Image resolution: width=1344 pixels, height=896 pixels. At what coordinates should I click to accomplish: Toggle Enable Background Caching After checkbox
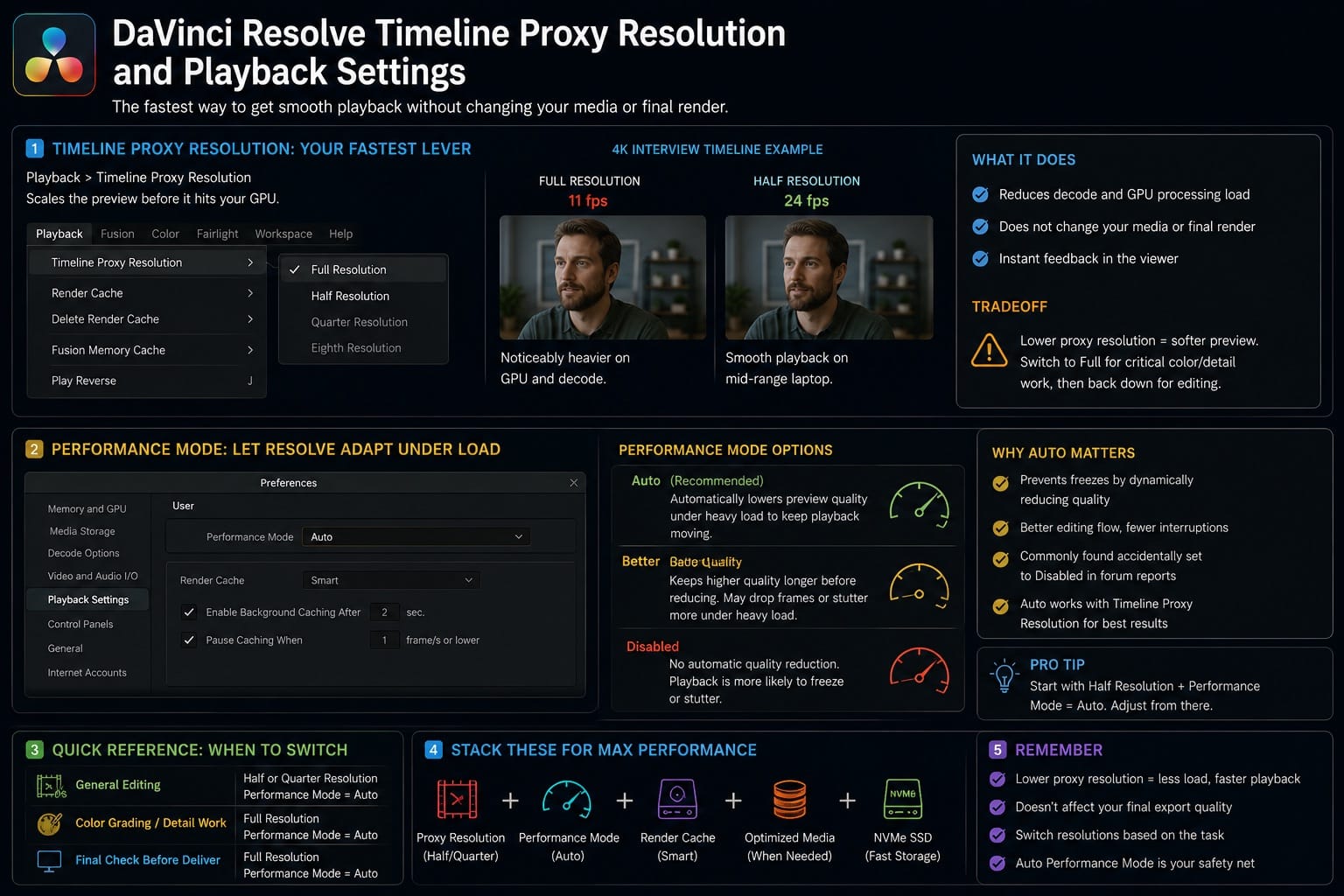(x=188, y=612)
